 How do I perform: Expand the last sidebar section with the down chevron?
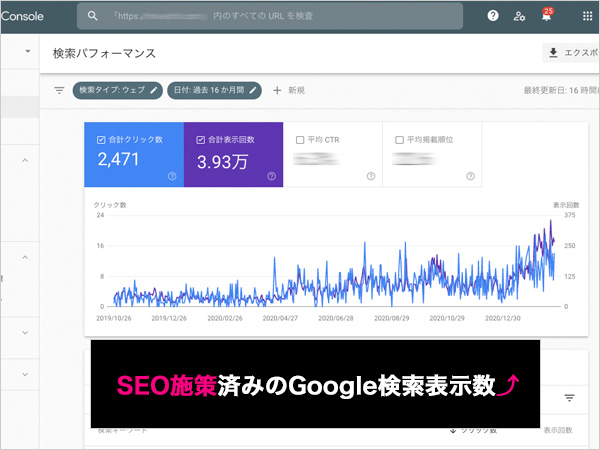25,374
